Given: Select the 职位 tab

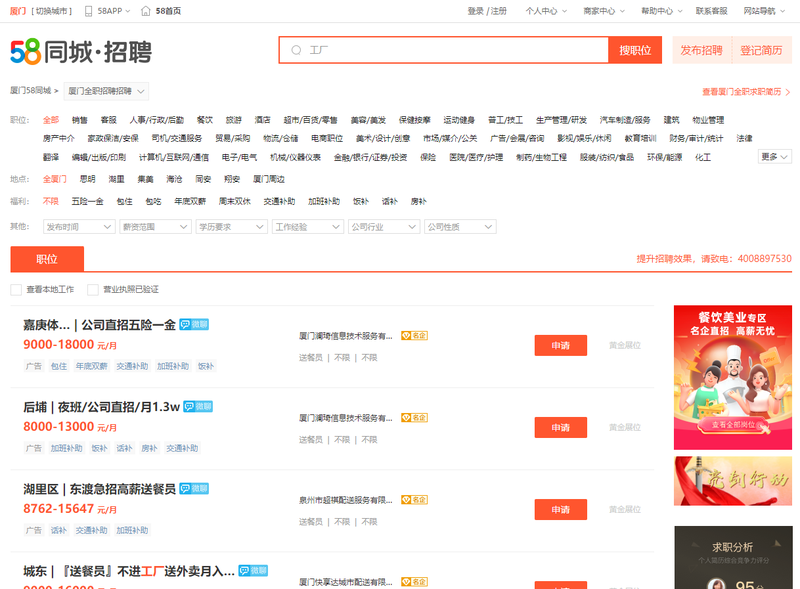Looking at the screenshot, I should coord(47,259).
